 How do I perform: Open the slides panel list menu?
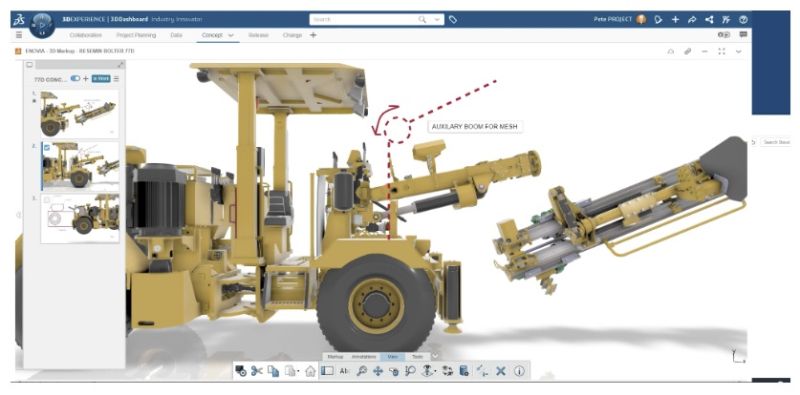(116, 79)
